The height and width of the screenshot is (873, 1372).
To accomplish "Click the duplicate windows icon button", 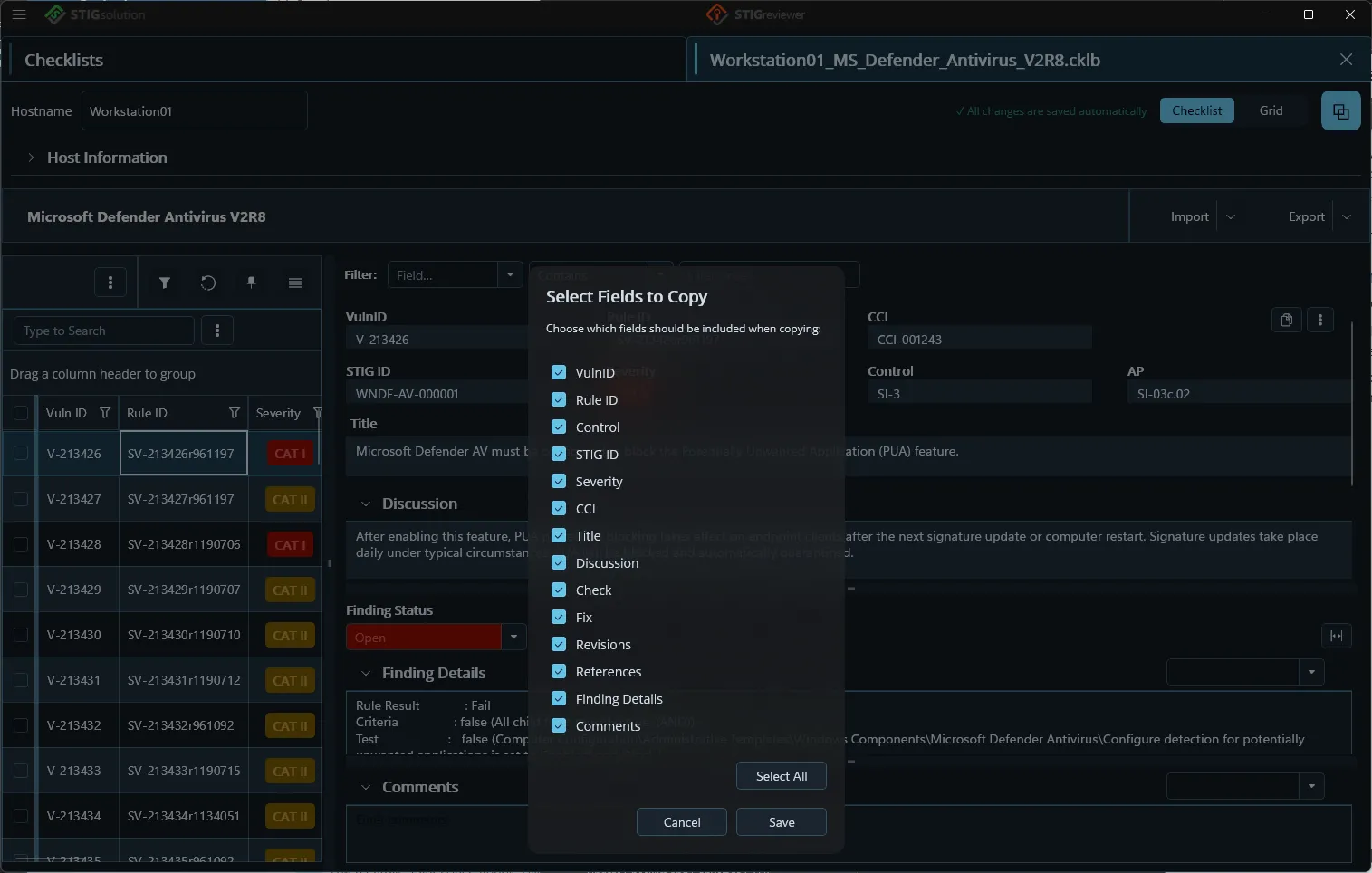I will 1340,111.
